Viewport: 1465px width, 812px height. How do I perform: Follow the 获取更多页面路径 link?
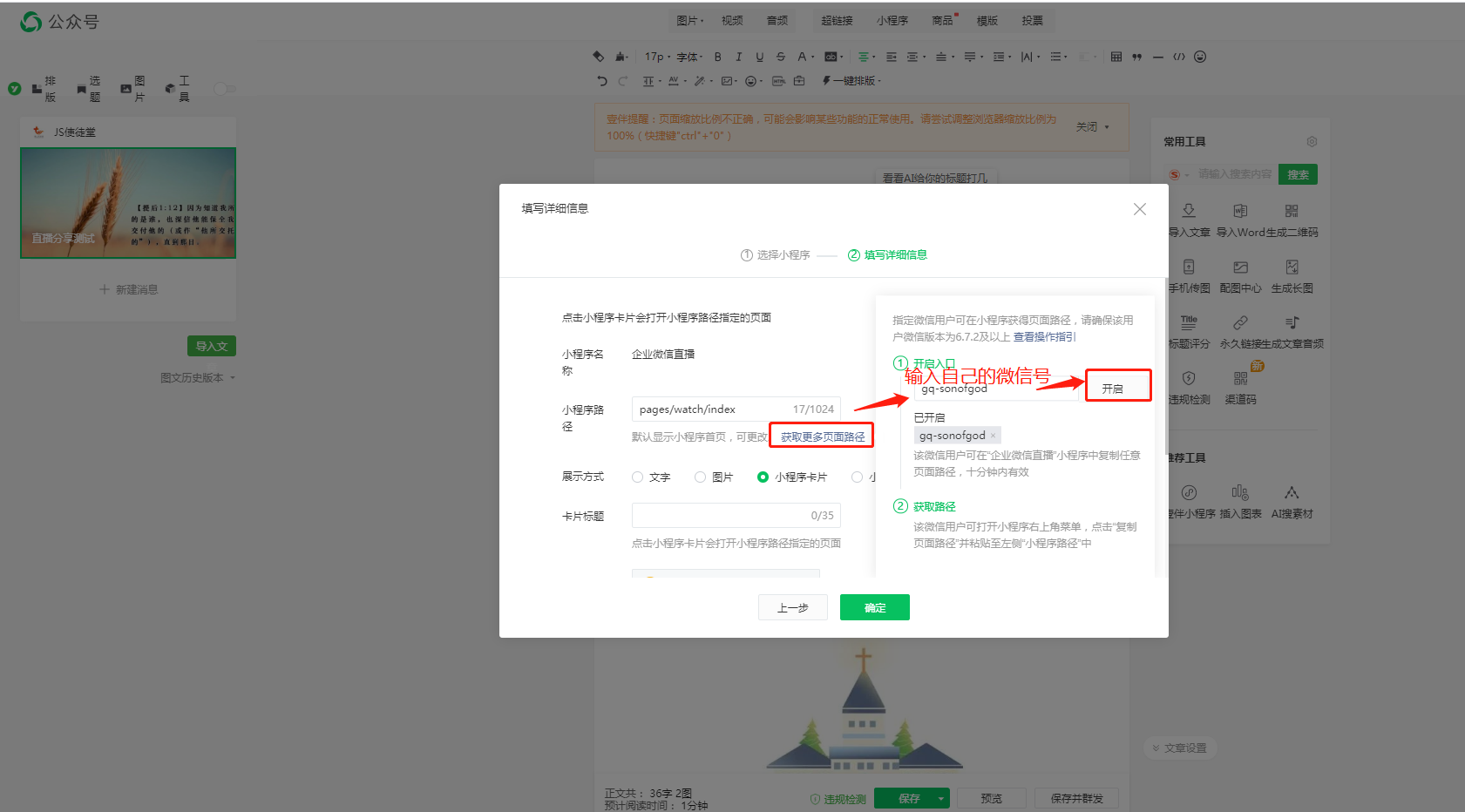click(823, 437)
